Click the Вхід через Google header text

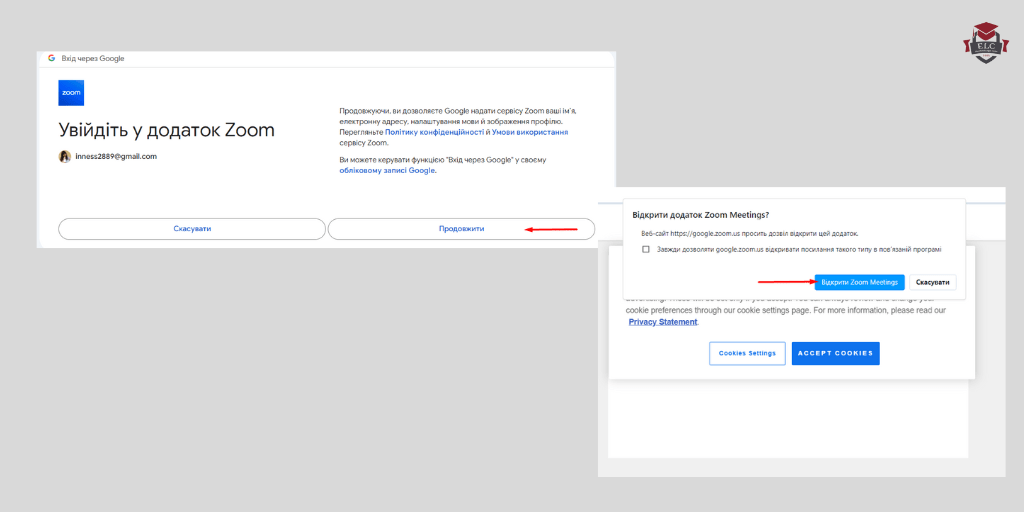click(x=93, y=58)
